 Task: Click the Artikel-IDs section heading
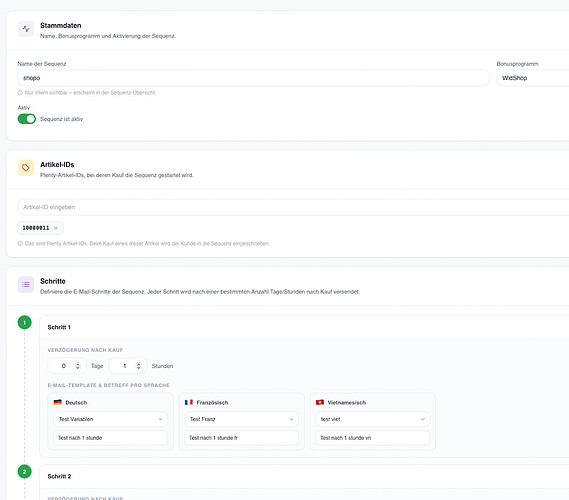pos(57,164)
